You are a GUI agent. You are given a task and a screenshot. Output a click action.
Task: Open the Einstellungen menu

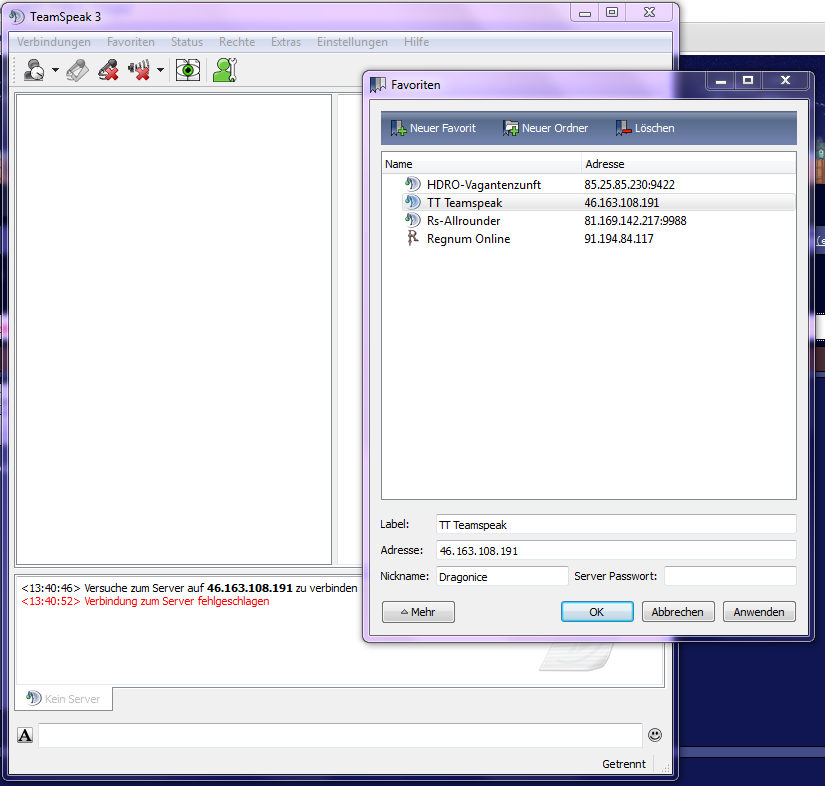(352, 42)
